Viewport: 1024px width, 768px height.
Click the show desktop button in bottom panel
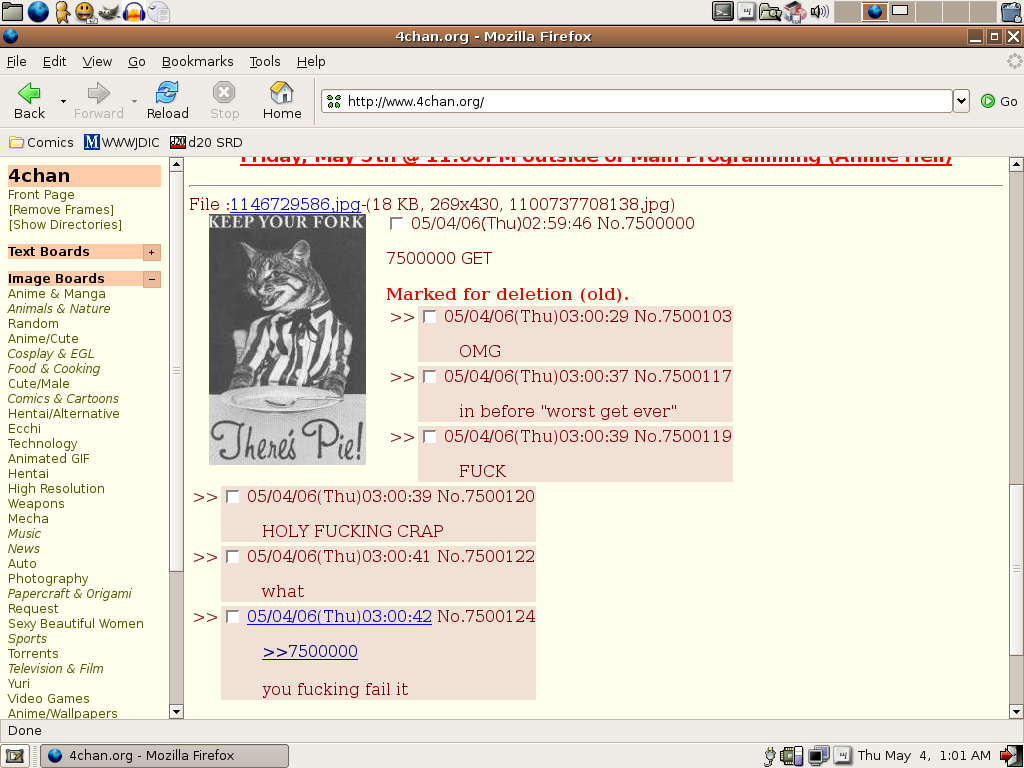[x=14, y=756]
